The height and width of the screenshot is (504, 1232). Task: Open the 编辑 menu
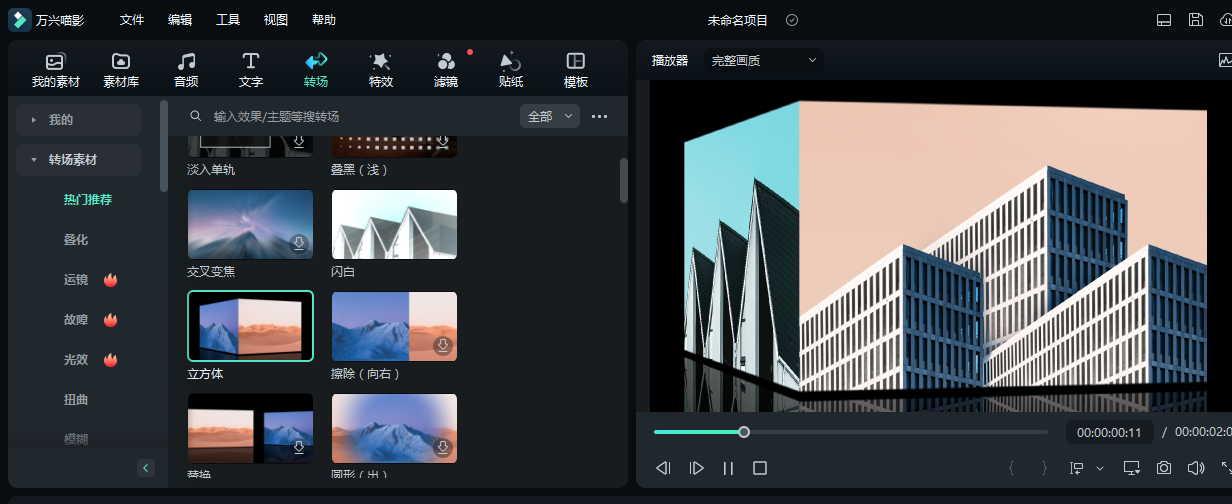pyautogui.click(x=180, y=20)
